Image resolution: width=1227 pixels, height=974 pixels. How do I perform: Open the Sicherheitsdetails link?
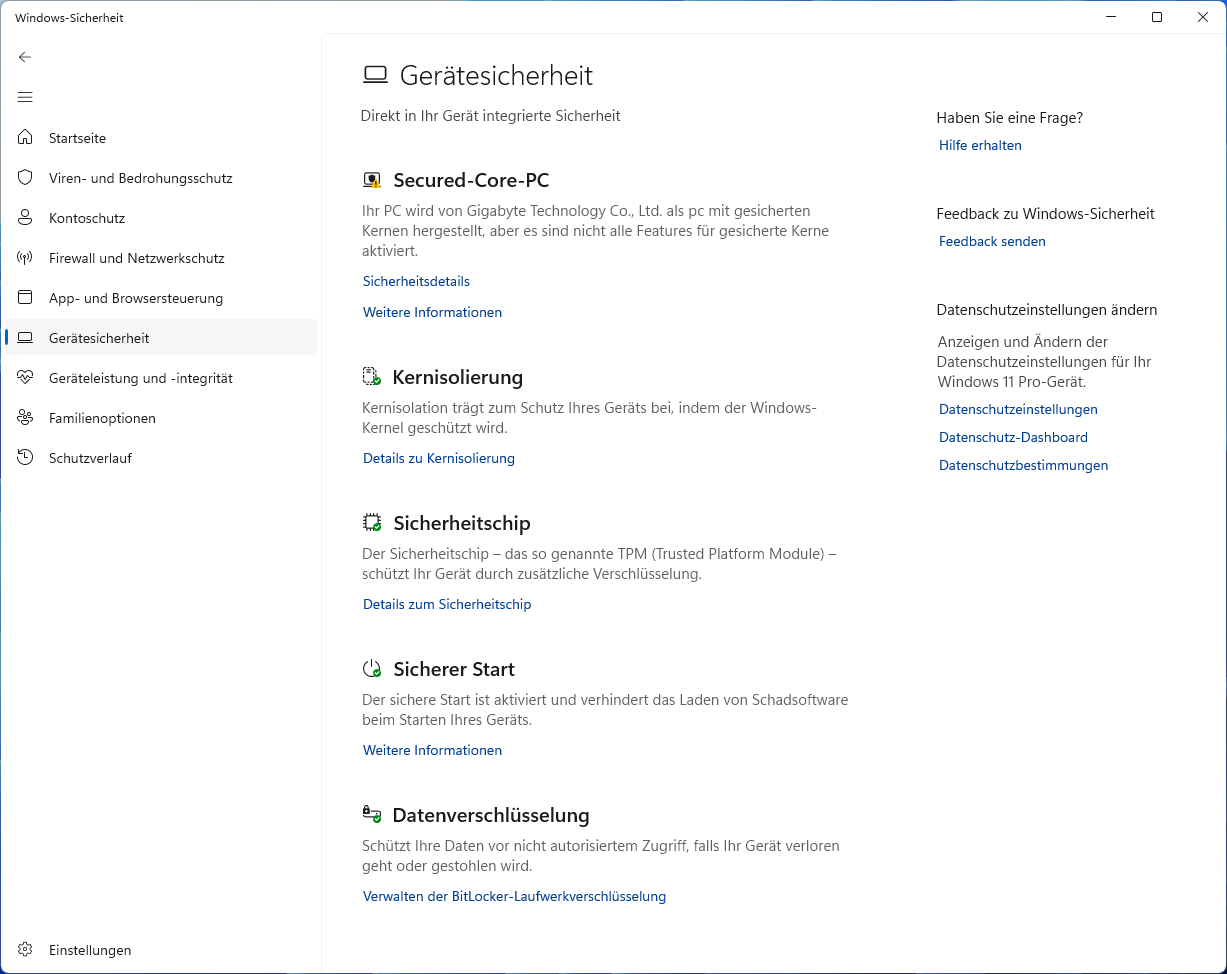[x=416, y=281]
